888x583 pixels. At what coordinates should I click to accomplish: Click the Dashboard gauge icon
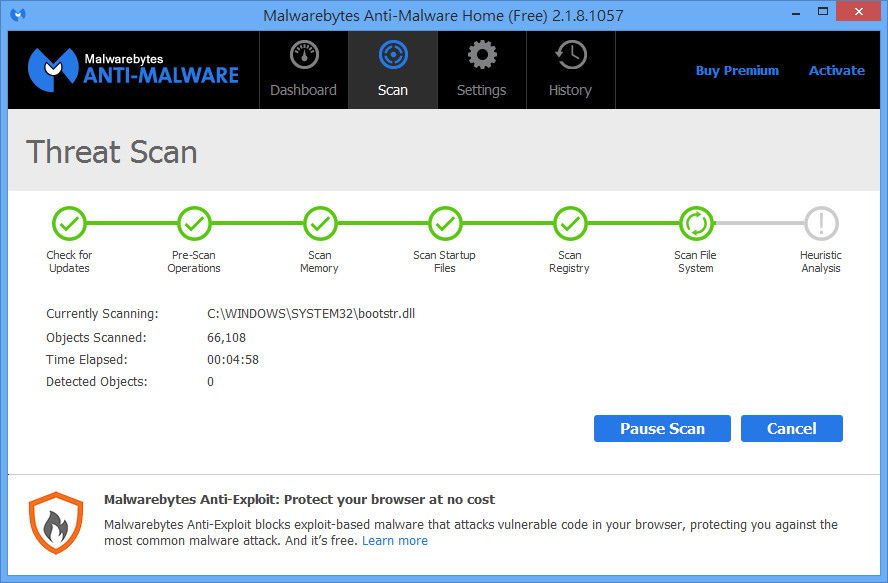(304, 55)
